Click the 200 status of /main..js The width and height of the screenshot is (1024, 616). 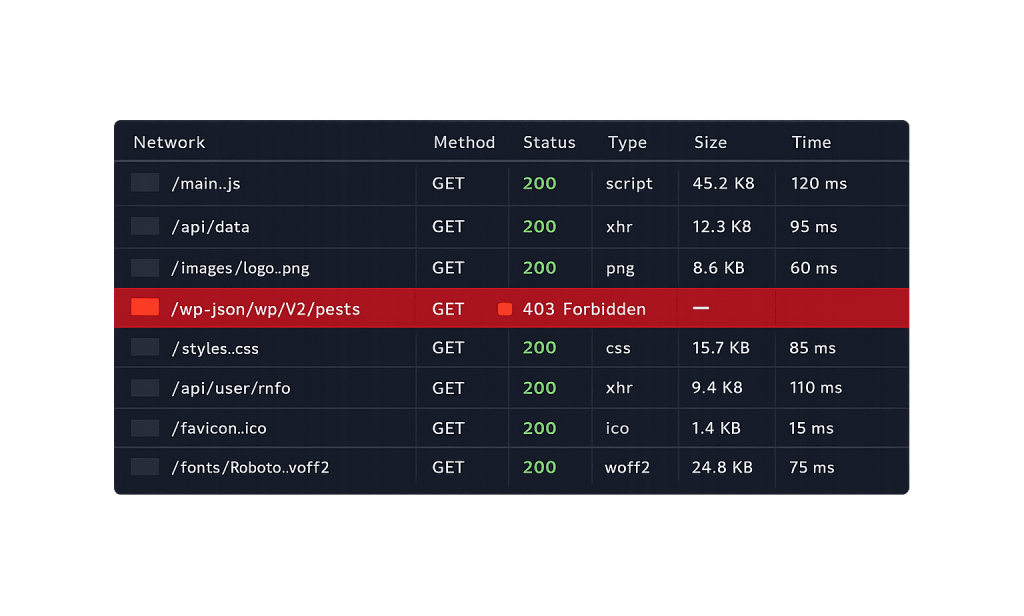tap(539, 184)
